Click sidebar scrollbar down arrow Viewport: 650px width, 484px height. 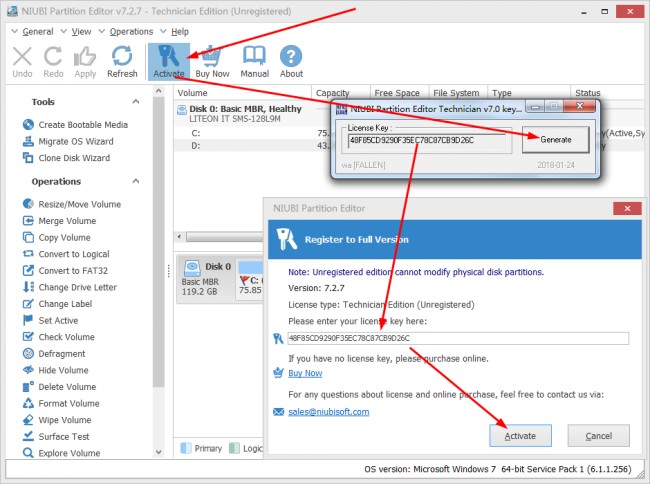158,452
